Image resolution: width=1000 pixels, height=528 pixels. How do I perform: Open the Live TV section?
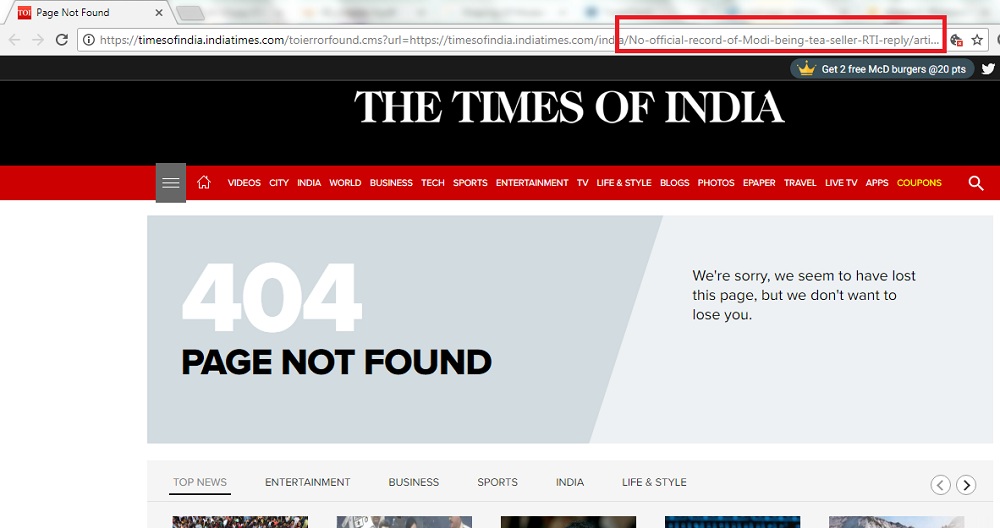pyautogui.click(x=841, y=182)
